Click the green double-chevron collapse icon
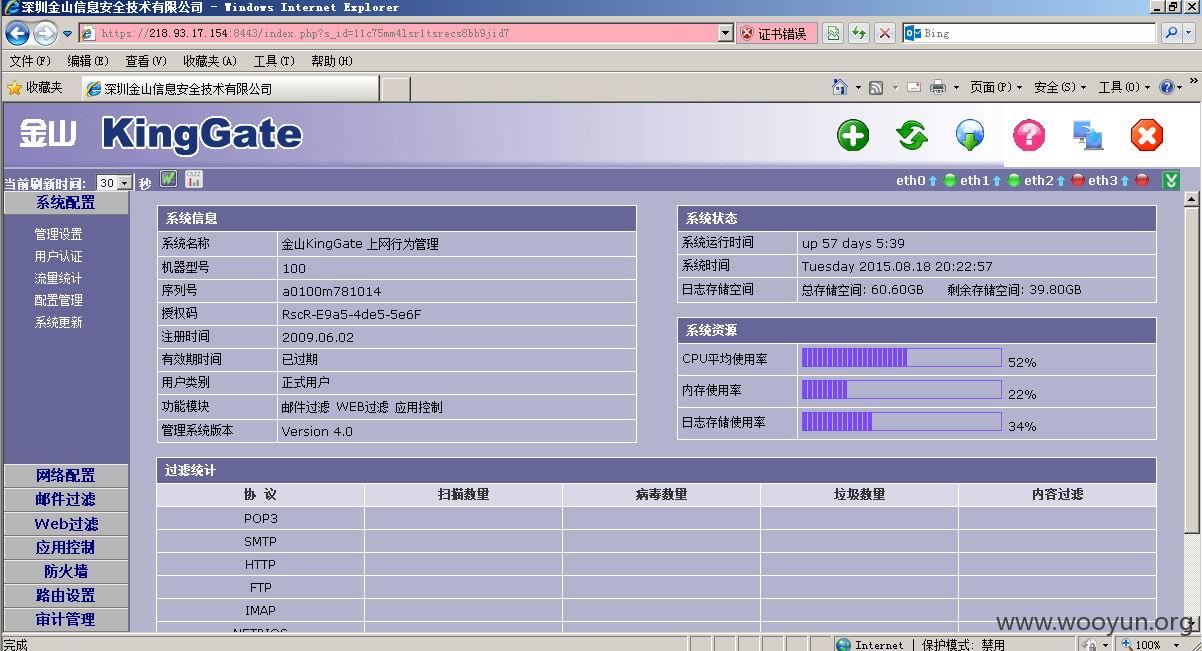The height and width of the screenshot is (651, 1202). click(1171, 180)
